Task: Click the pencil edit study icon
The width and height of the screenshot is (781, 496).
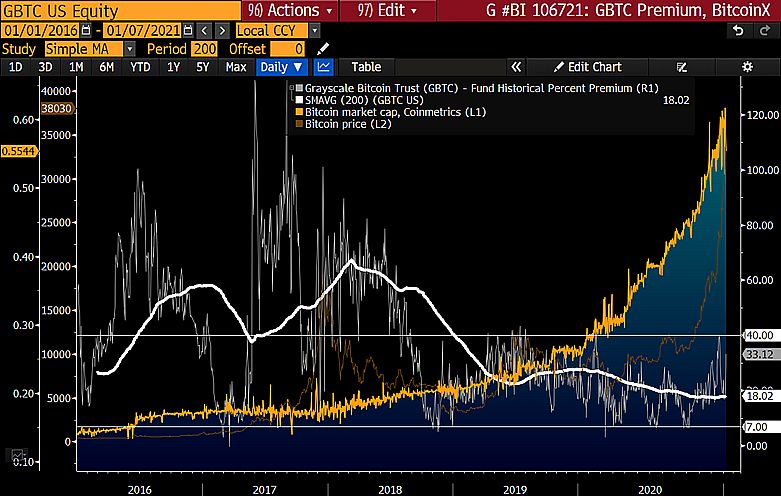Action: click(x=323, y=49)
